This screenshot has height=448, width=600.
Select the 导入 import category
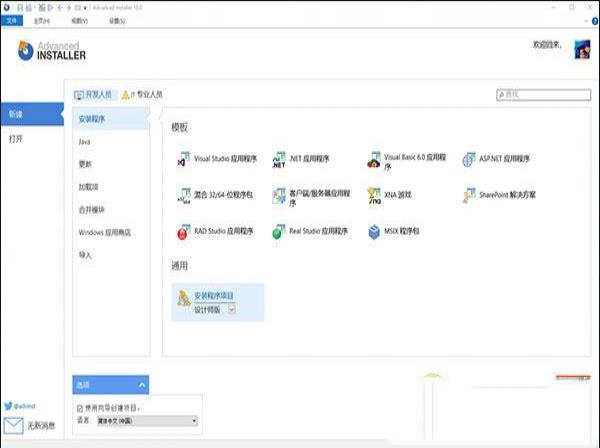tap(85, 255)
